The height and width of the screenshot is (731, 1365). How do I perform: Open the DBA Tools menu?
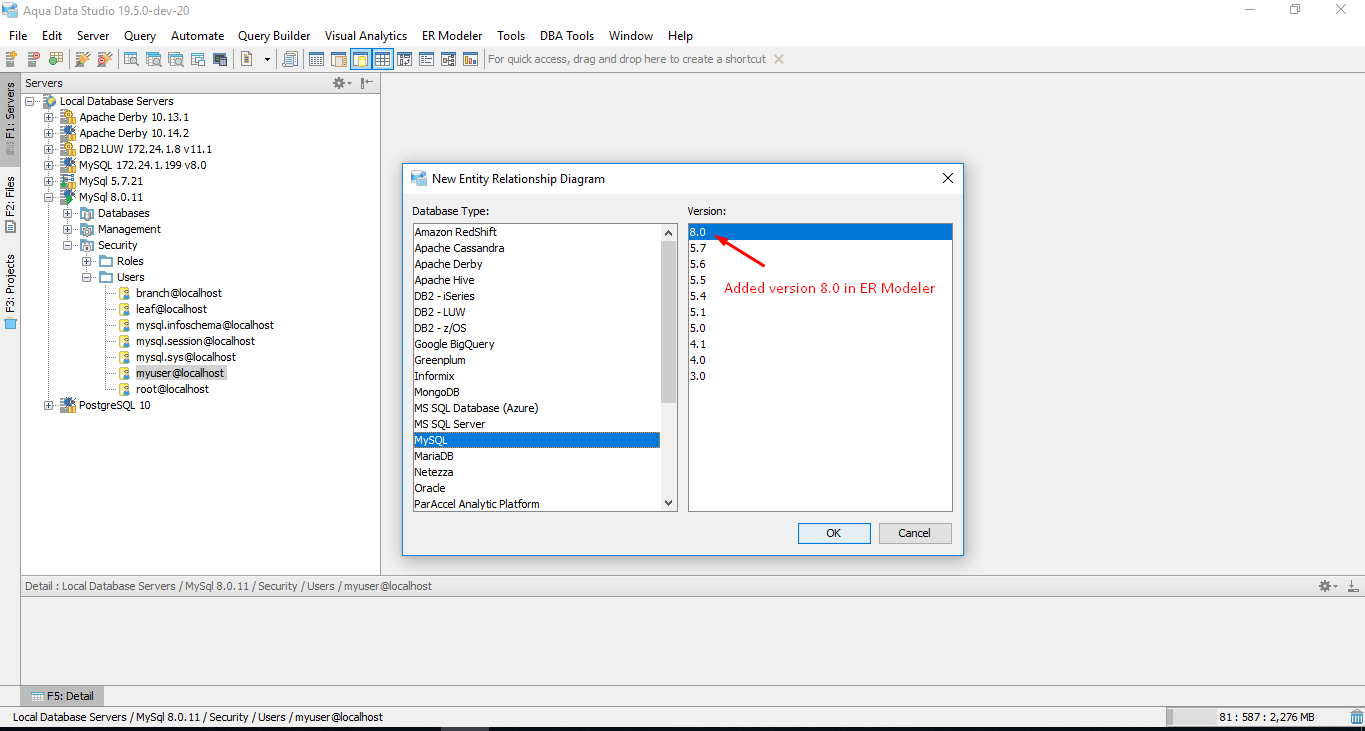point(567,35)
